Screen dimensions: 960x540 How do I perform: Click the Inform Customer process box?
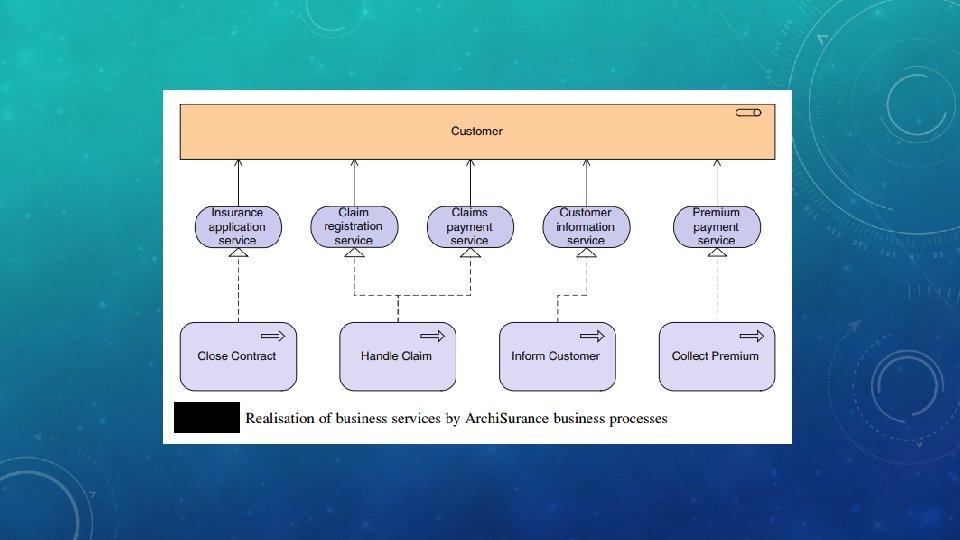pos(557,356)
